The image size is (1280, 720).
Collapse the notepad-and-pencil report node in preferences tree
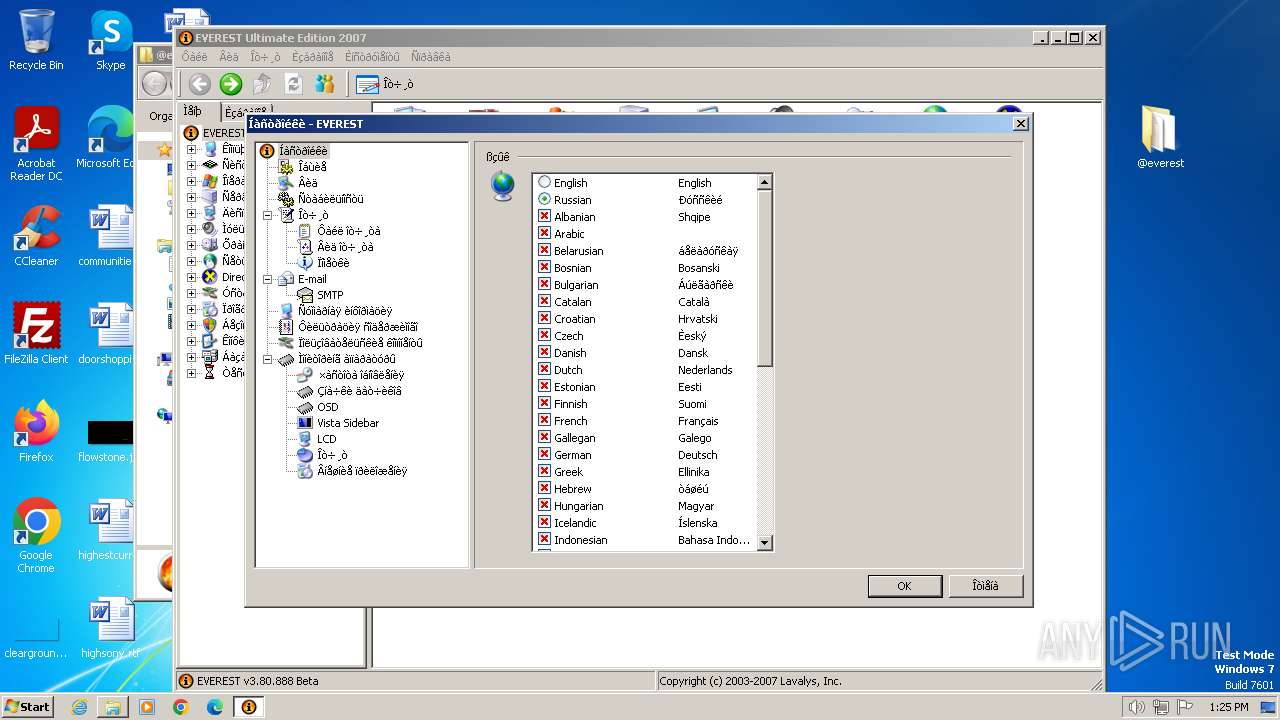[x=268, y=215]
